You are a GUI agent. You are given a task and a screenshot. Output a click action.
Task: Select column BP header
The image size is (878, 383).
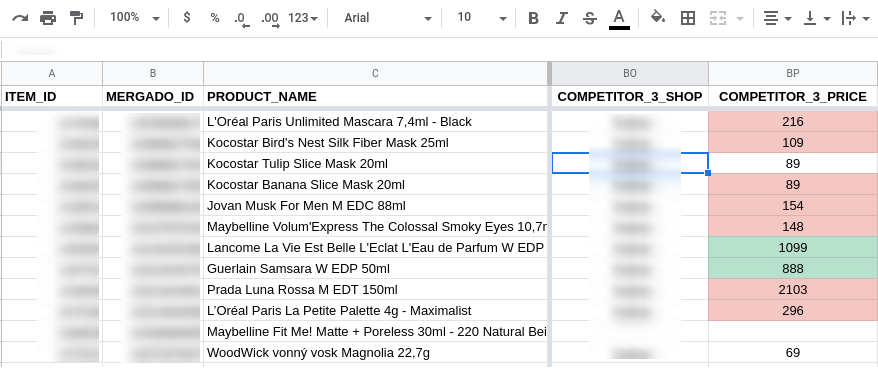[793, 73]
